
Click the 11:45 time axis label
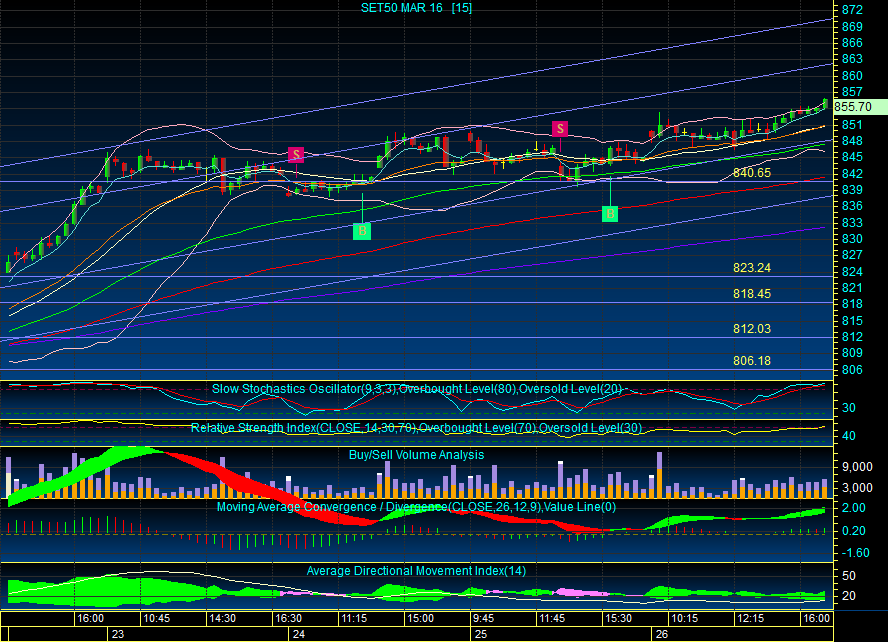click(552, 618)
